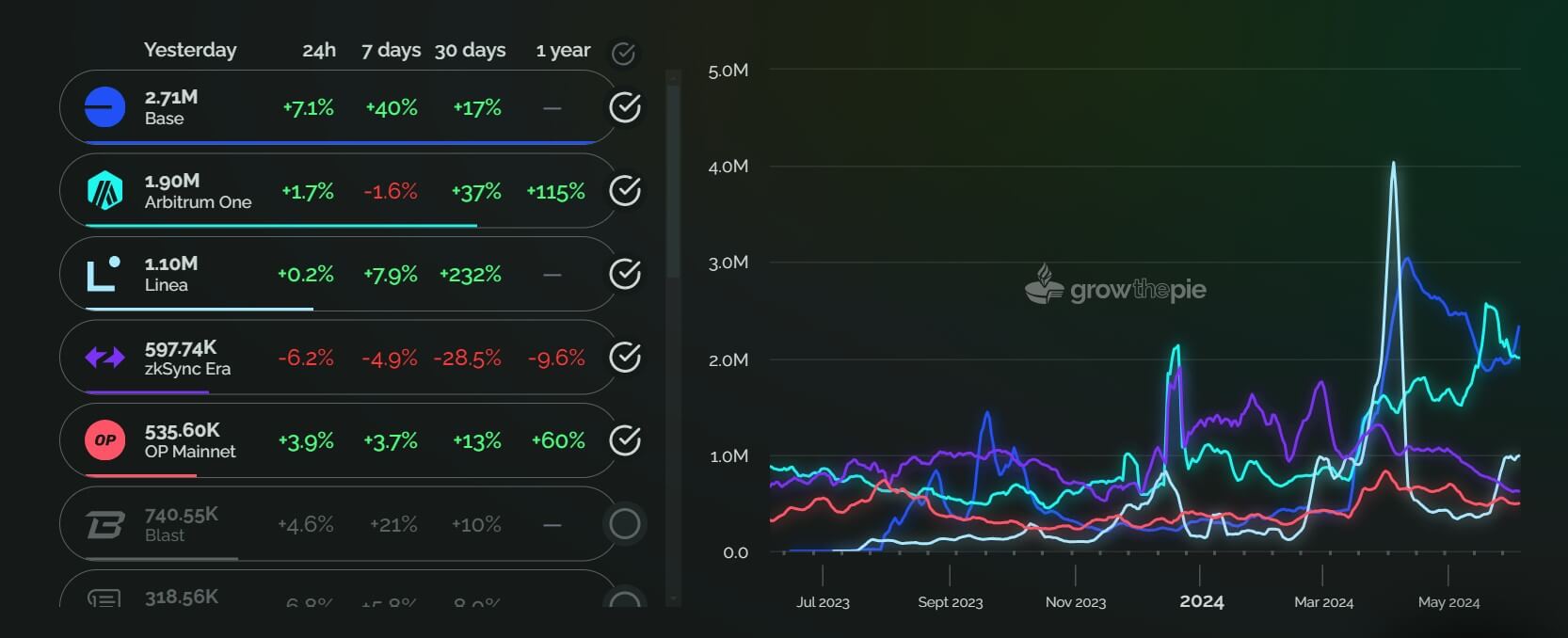Click zkSync Era's -6.2% 24h change

[x=306, y=359]
